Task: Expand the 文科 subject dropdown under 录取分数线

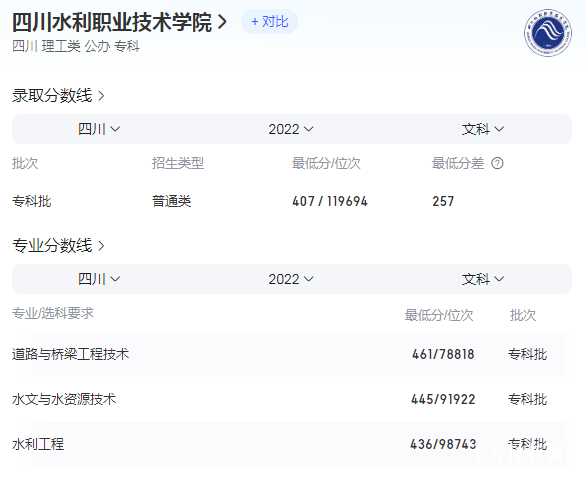Action: [483, 129]
